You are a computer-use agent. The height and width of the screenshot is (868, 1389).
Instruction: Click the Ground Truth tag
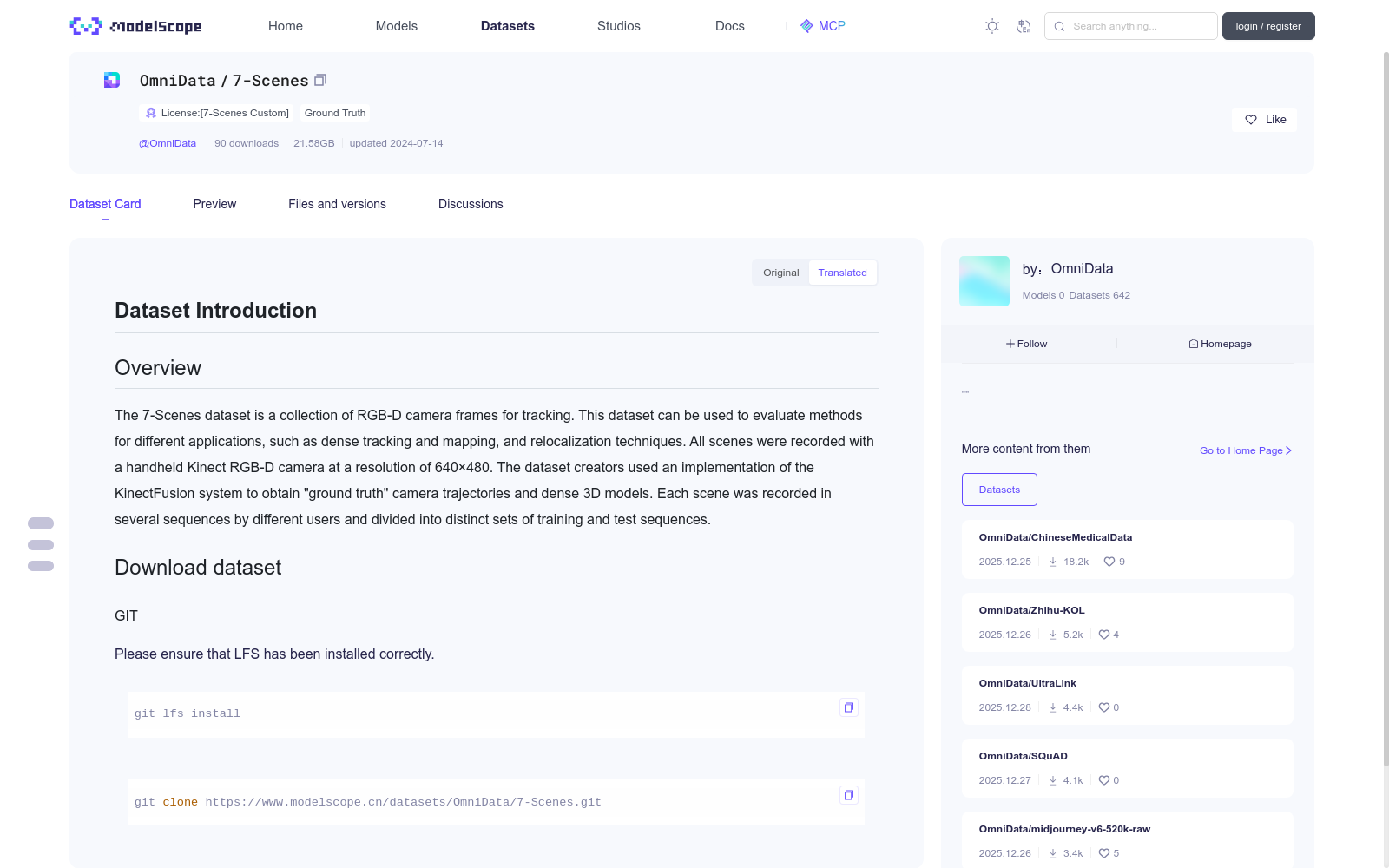(x=335, y=113)
